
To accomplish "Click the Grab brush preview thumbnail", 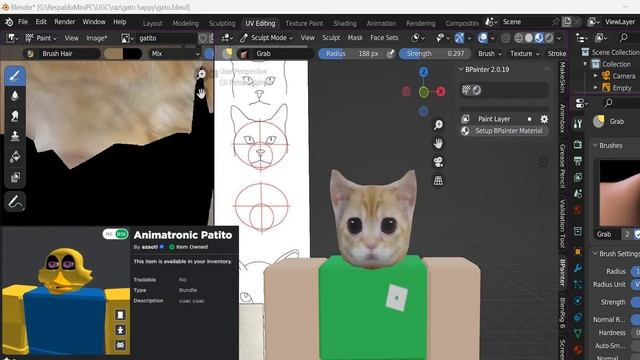I will 619,193.
